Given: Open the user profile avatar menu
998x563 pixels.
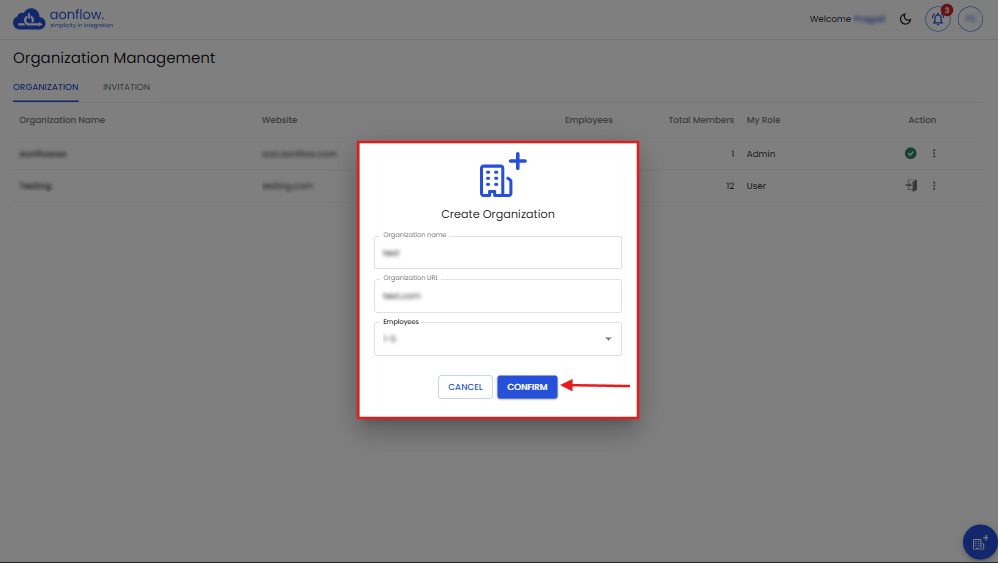Looking at the screenshot, I should click(x=970, y=19).
